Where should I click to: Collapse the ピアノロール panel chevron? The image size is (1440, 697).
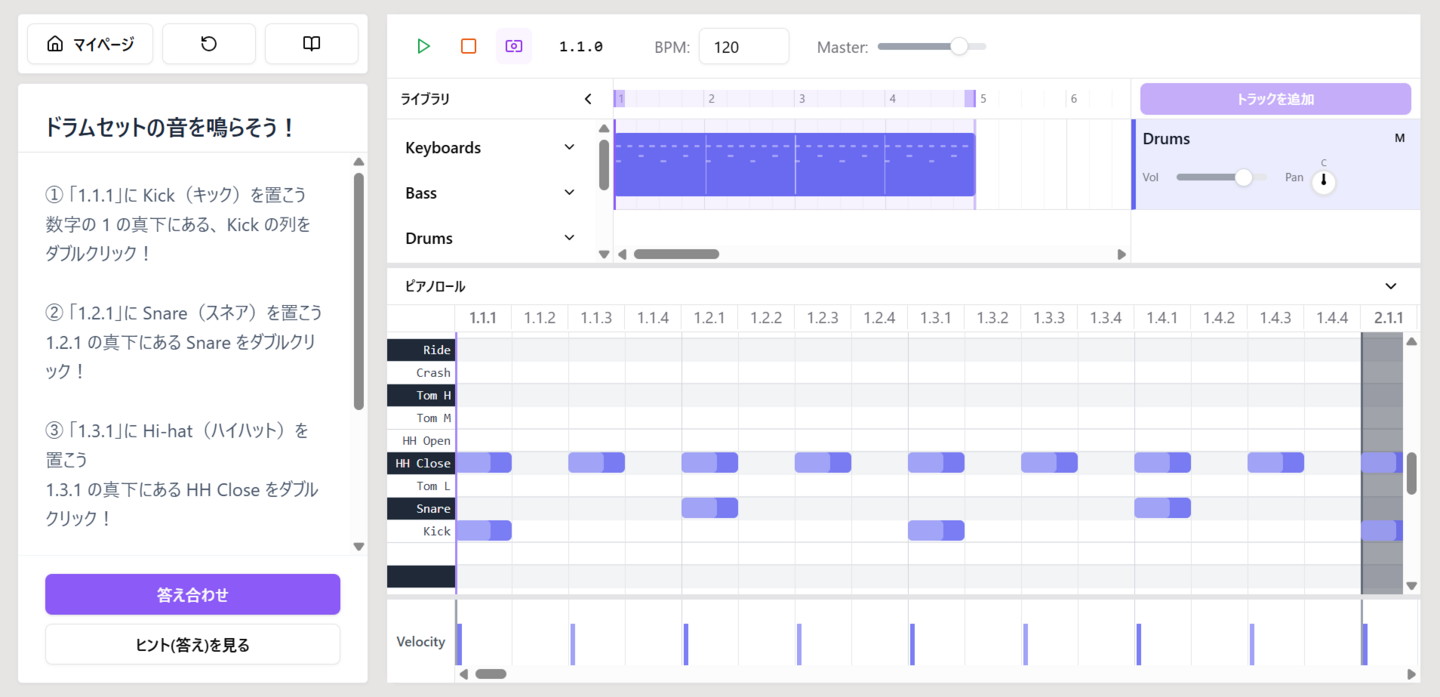(1390, 287)
